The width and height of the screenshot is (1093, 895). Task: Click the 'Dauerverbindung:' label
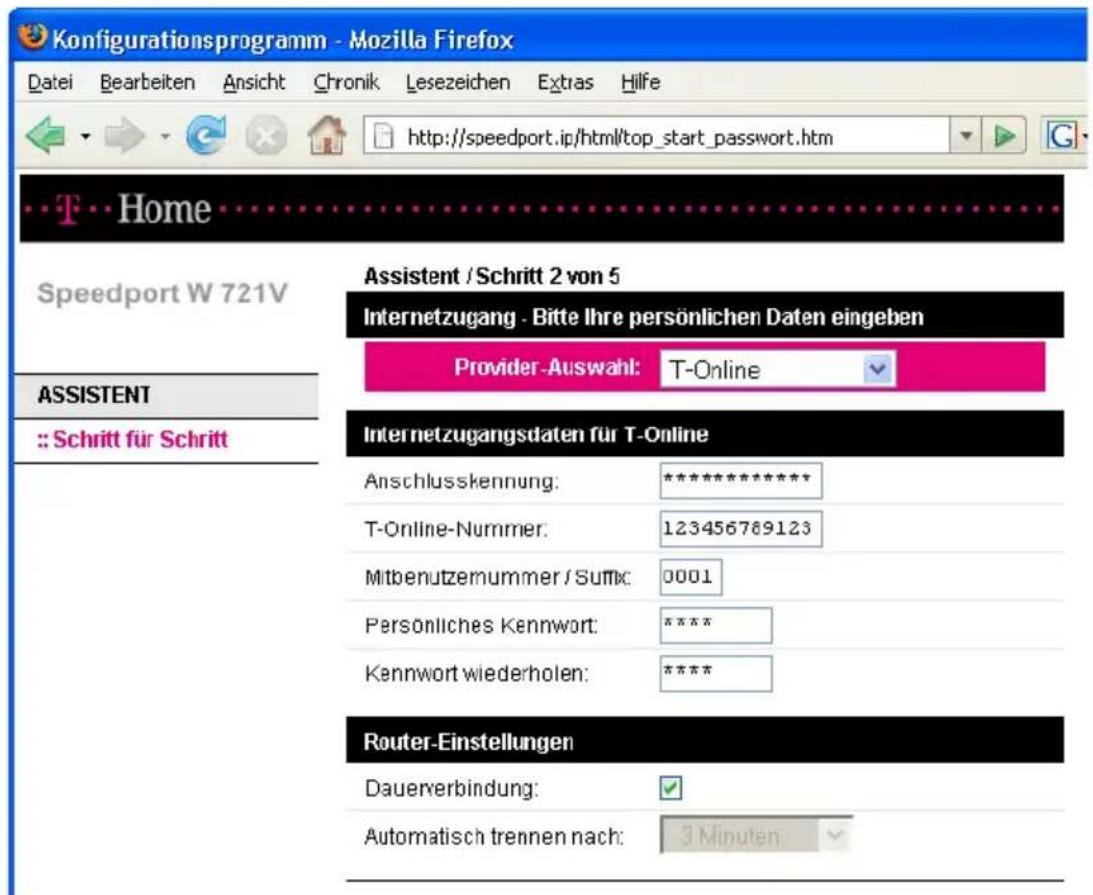[452, 788]
